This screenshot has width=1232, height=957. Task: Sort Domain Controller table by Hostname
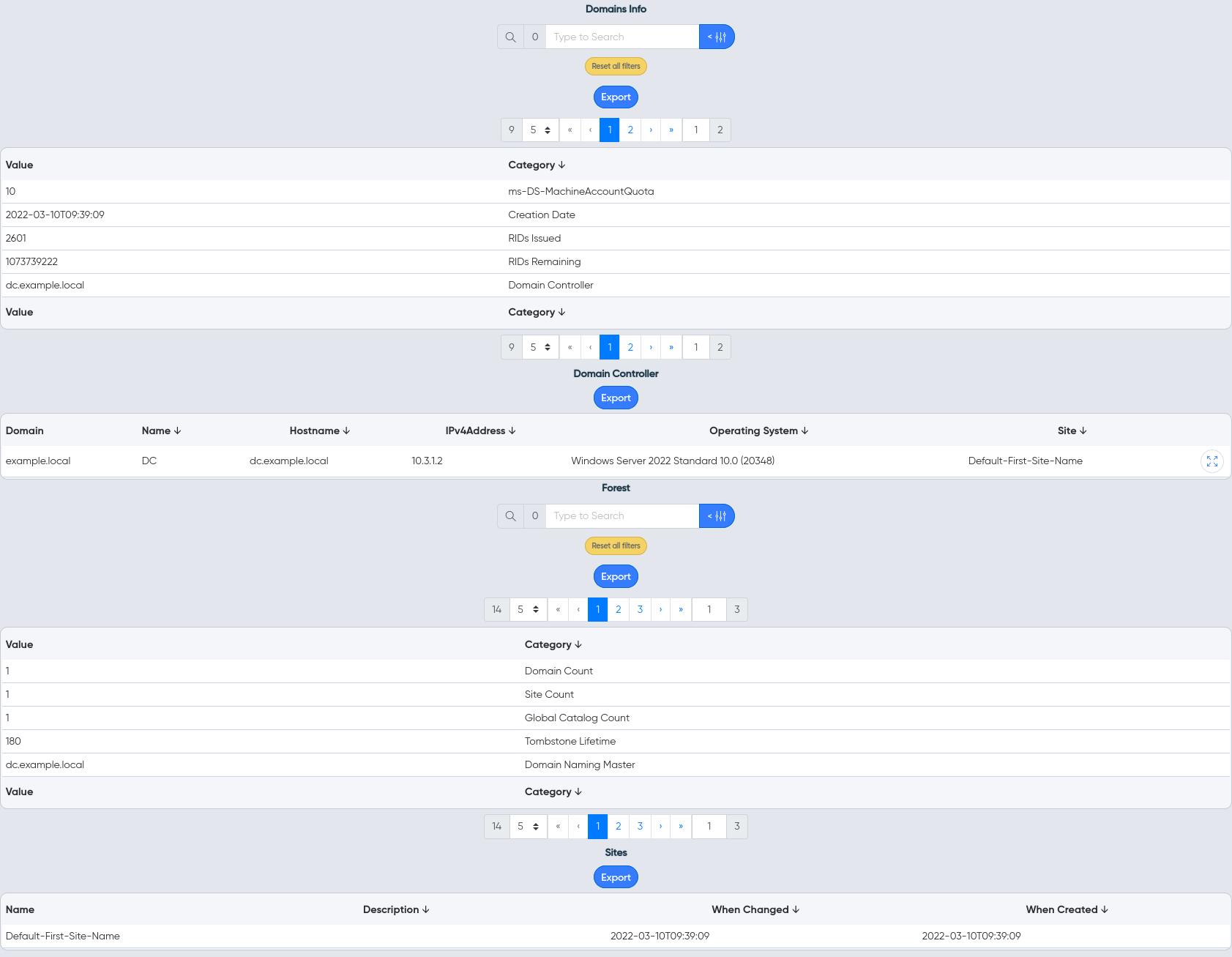pyautogui.click(x=320, y=431)
